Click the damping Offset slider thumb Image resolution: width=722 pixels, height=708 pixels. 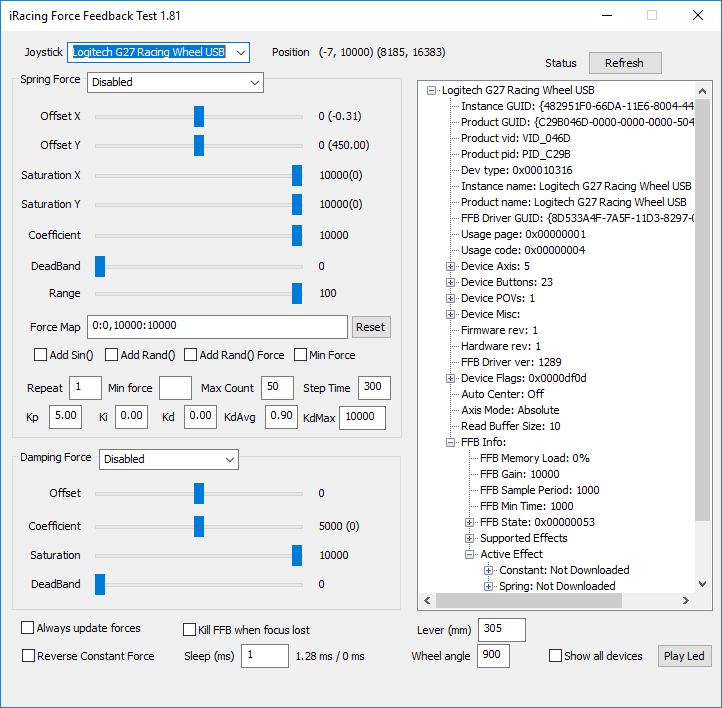click(x=199, y=493)
